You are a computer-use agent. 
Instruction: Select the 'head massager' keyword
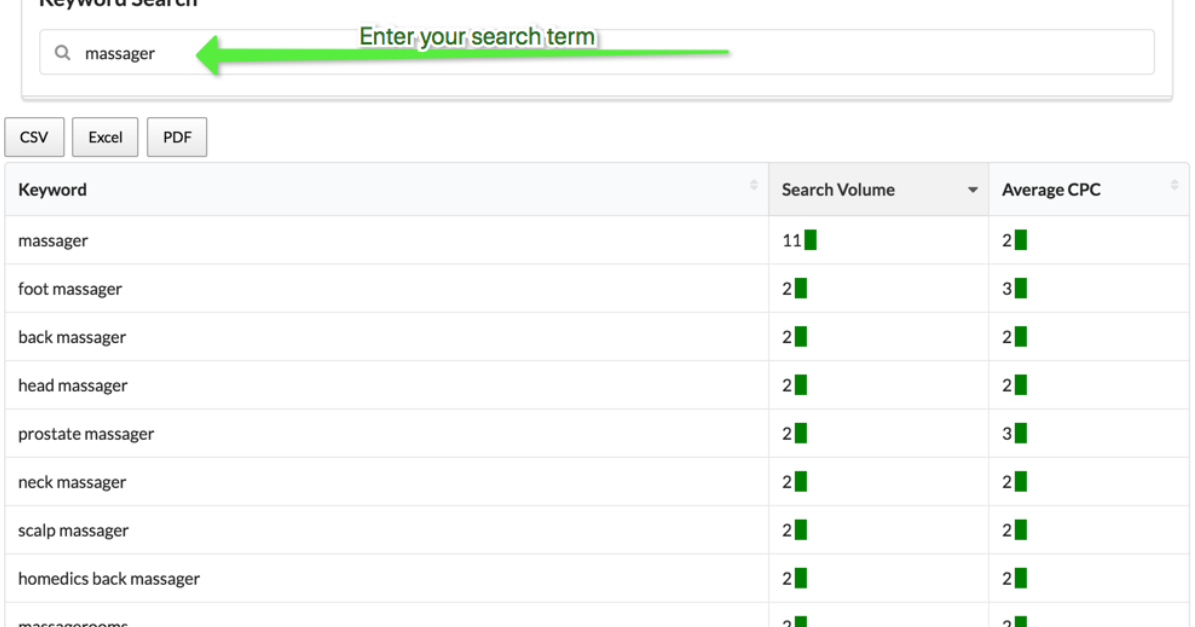click(73, 385)
